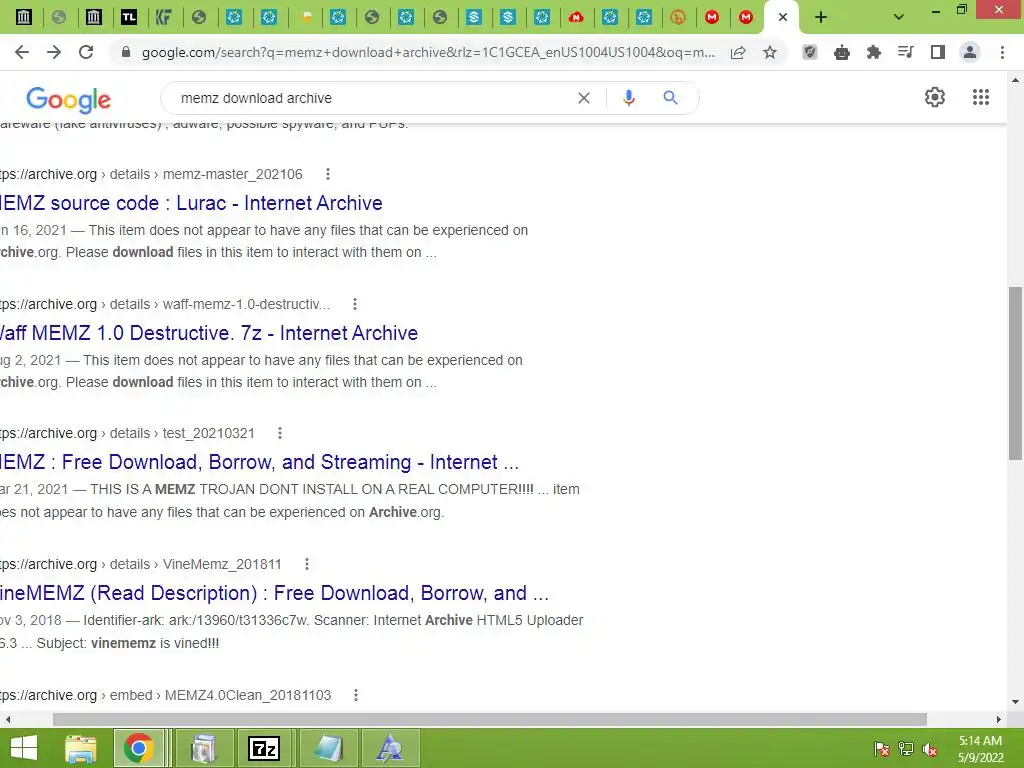The height and width of the screenshot is (768, 1024).
Task: Open File Explorer from the taskbar
Action: (x=81, y=748)
